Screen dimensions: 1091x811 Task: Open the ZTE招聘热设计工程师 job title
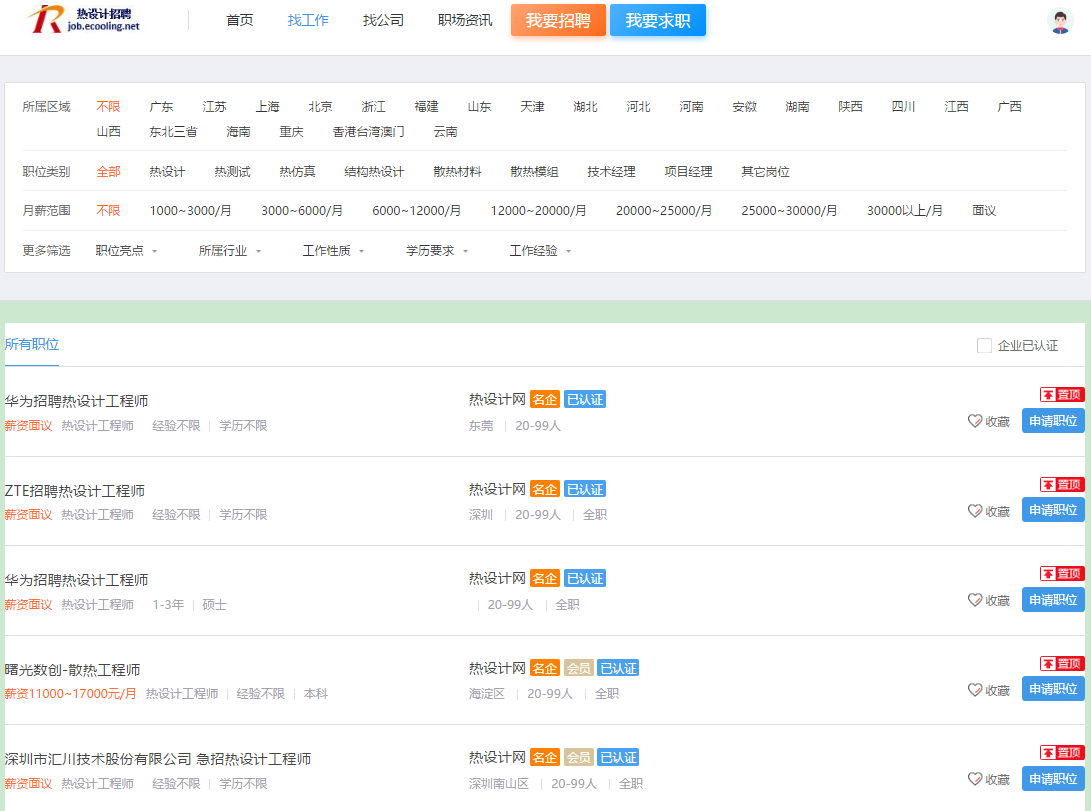(75, 491)
